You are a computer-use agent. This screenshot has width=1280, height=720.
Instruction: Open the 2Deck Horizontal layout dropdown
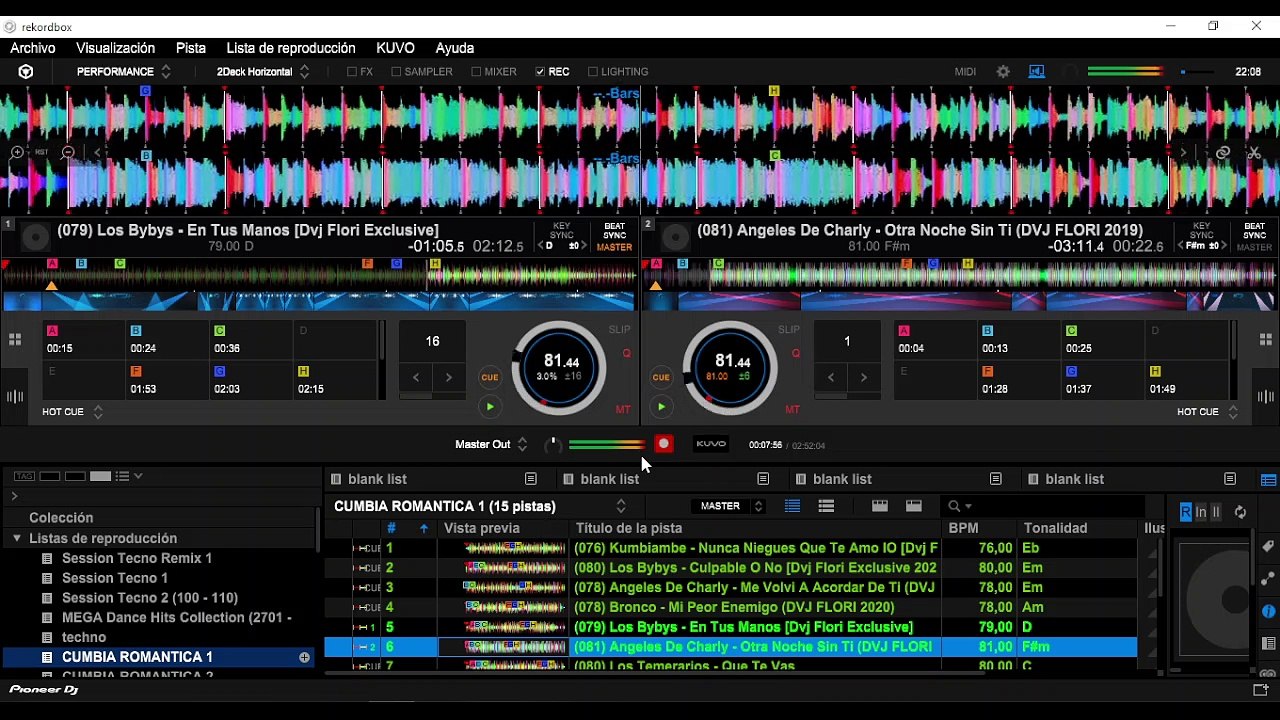[x=263, y=72]
